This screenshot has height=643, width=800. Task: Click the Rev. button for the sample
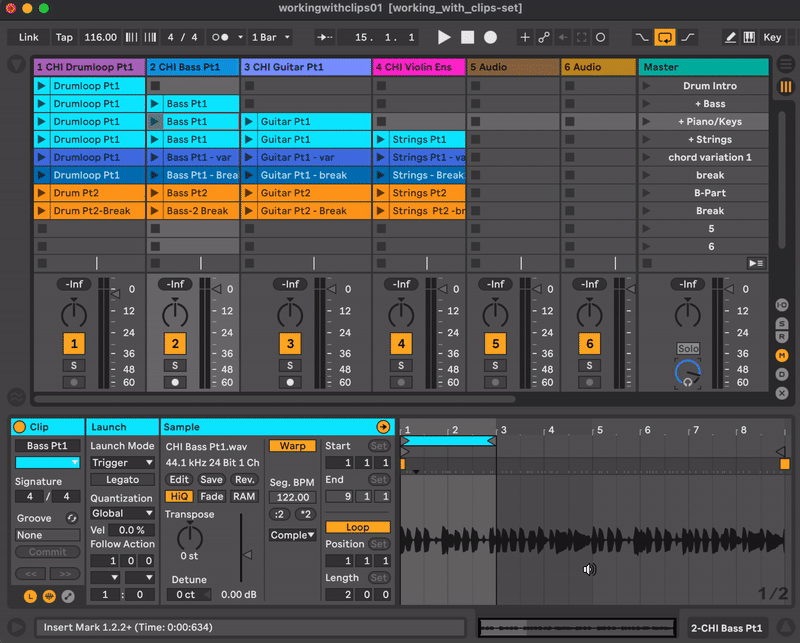(x=245, y=480)
